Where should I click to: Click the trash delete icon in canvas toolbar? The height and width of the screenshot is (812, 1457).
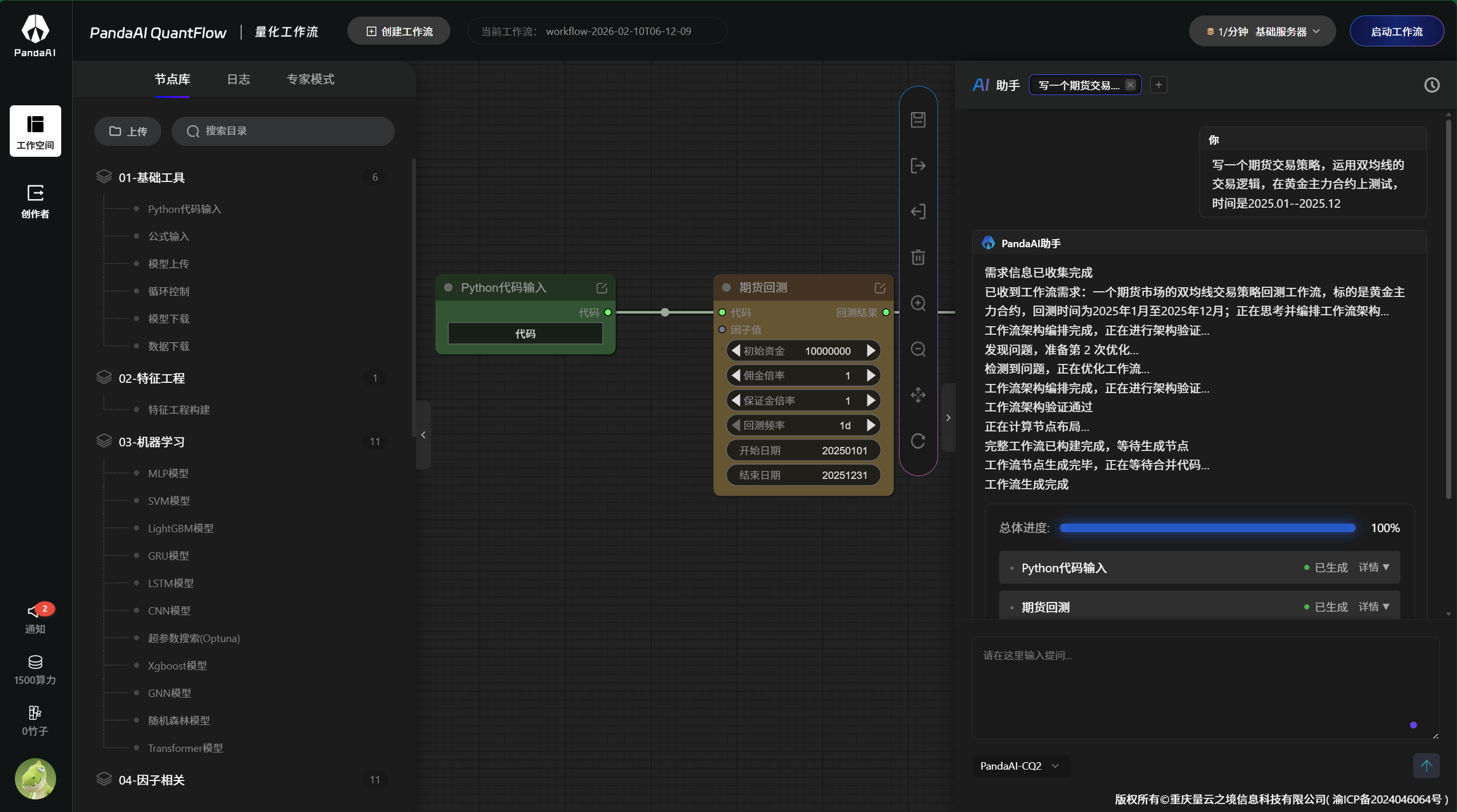[918, 257]
